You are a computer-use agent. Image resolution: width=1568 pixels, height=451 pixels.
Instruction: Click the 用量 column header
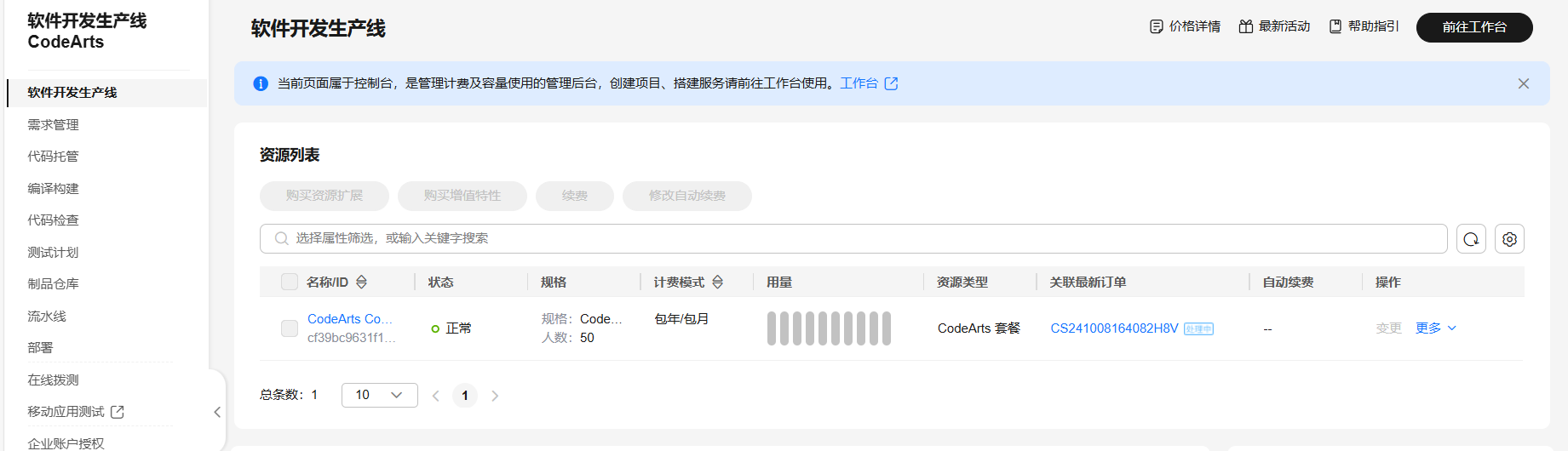click(779, 282)
